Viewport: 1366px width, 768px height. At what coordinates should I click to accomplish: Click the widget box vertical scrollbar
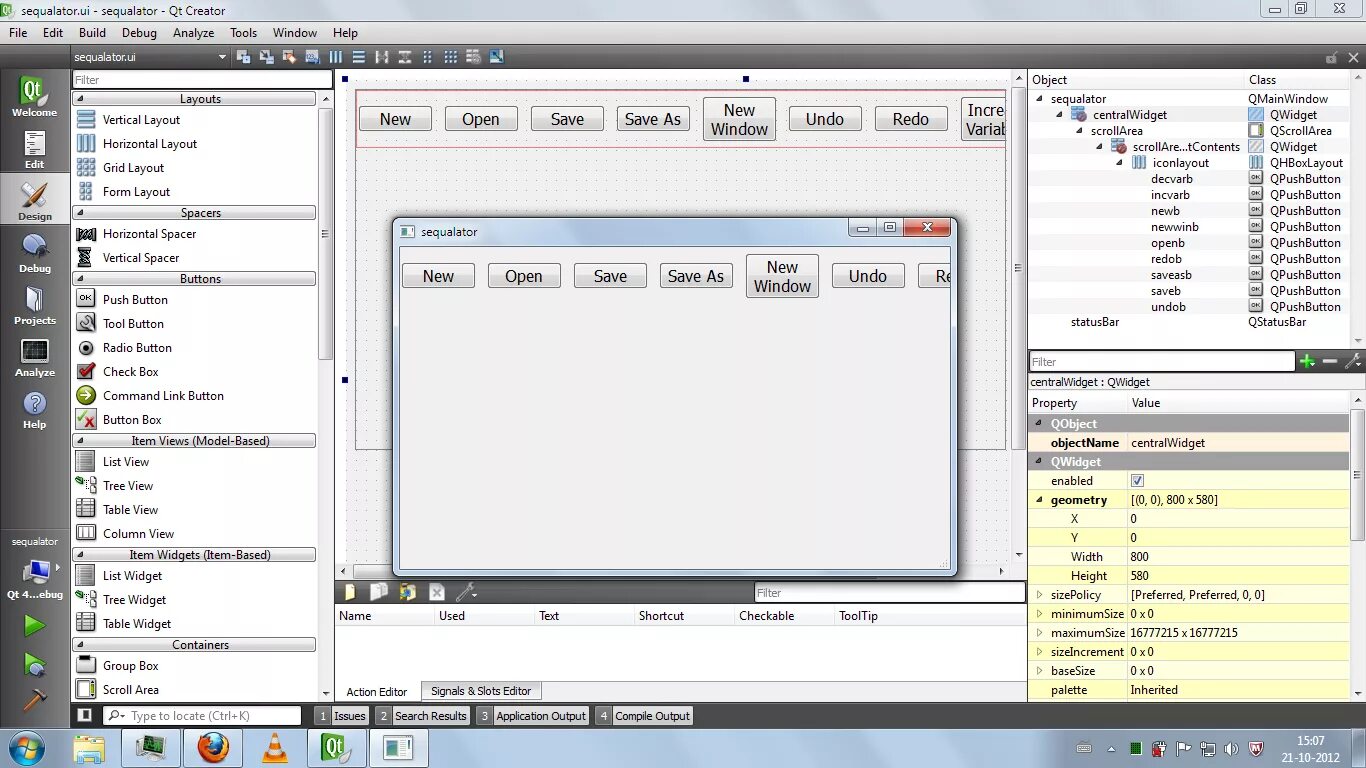click(x=325, y=232)
